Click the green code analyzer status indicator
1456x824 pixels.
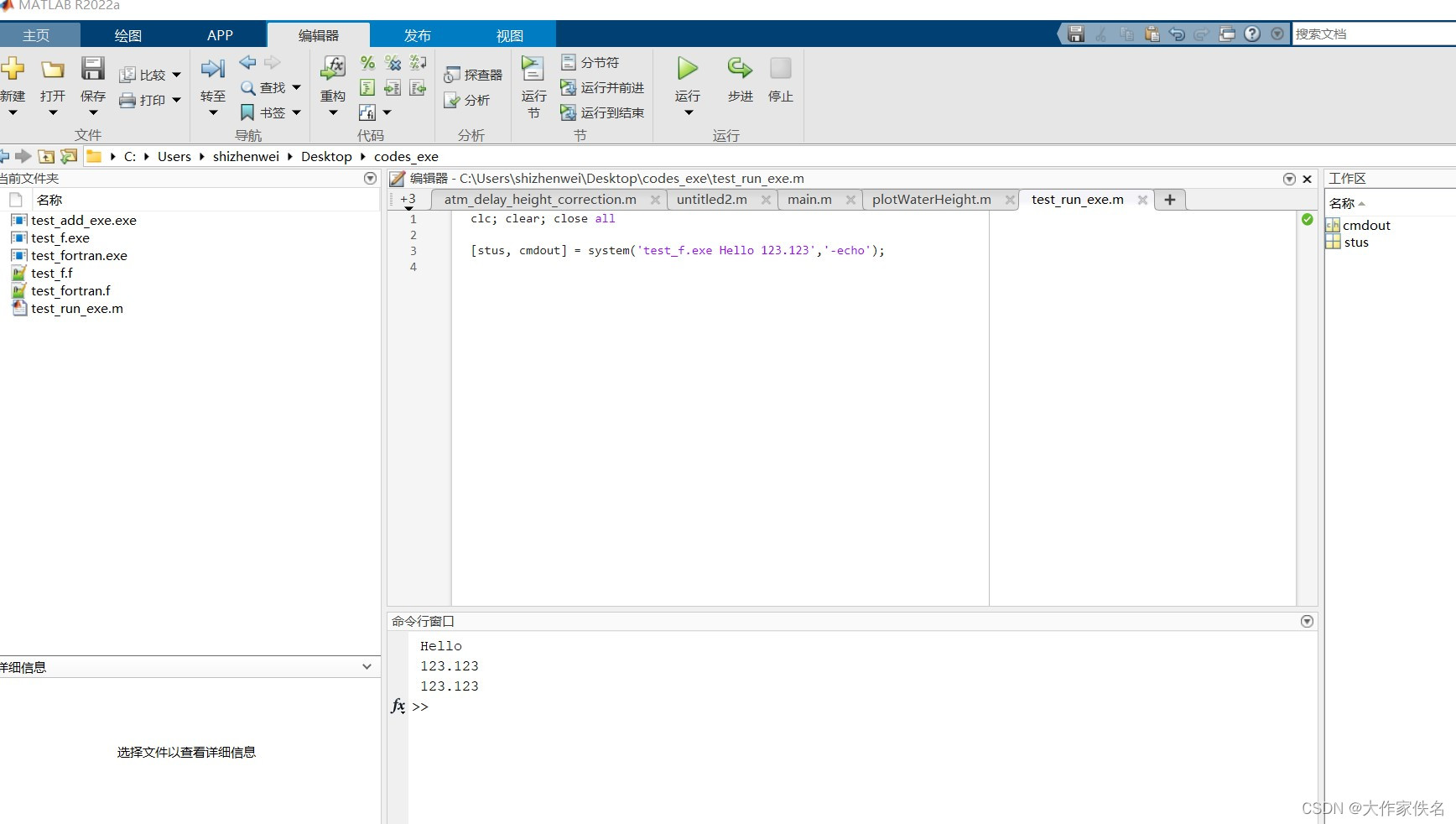click(x=1307, y=219)
